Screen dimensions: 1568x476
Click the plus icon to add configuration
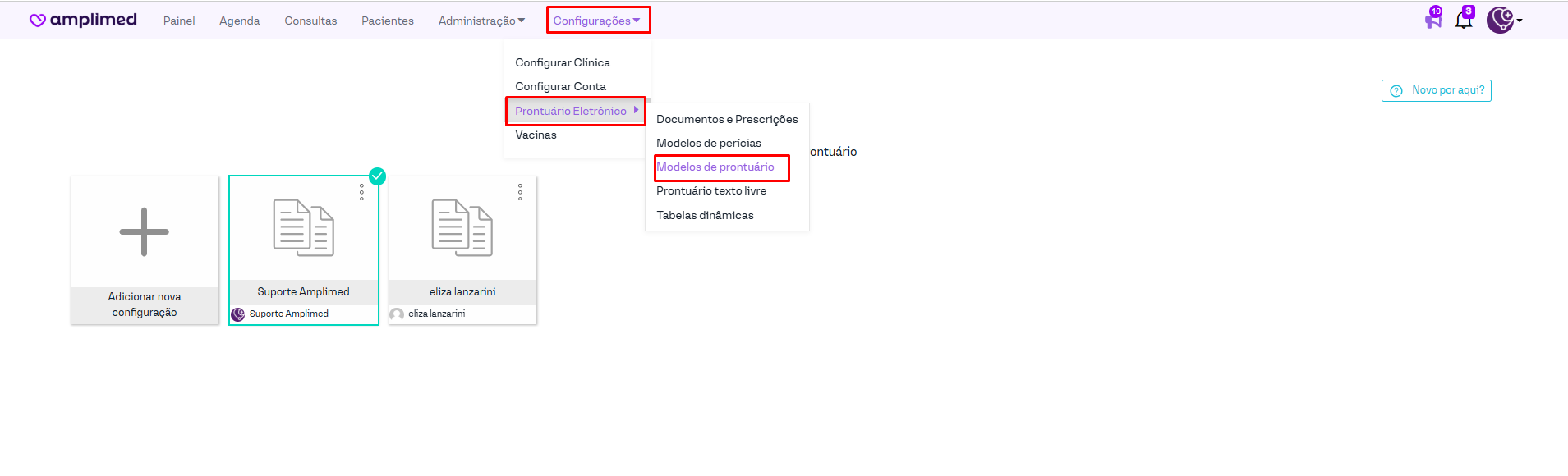pos(145,232)
